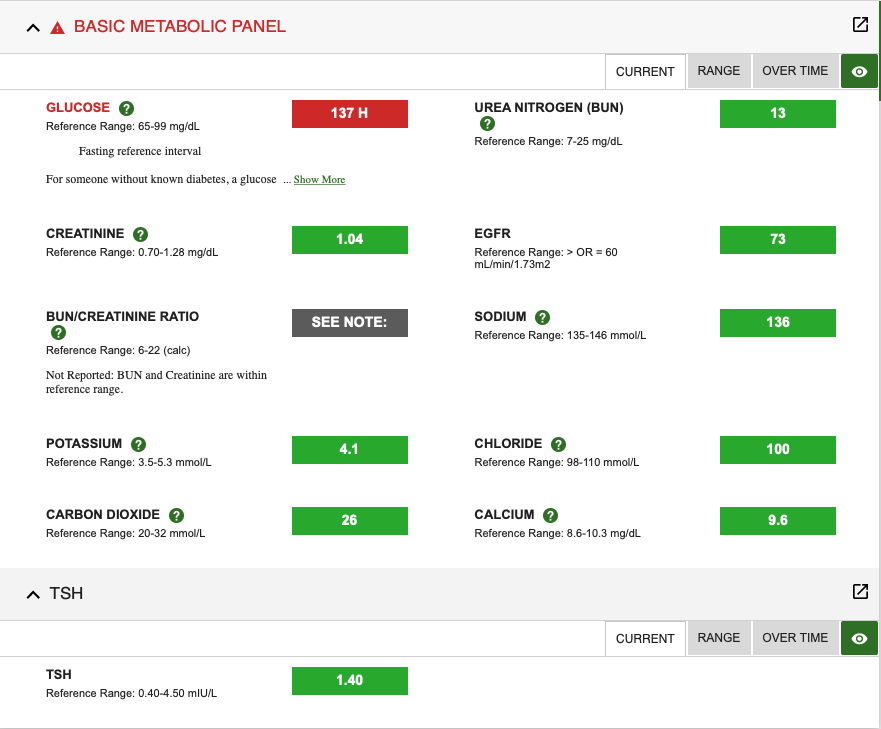Screen dimensions: 881x729
Task: Click 'Reference Range: 0.40-4.50 mIU/L' text
Action: click(131, 694)
